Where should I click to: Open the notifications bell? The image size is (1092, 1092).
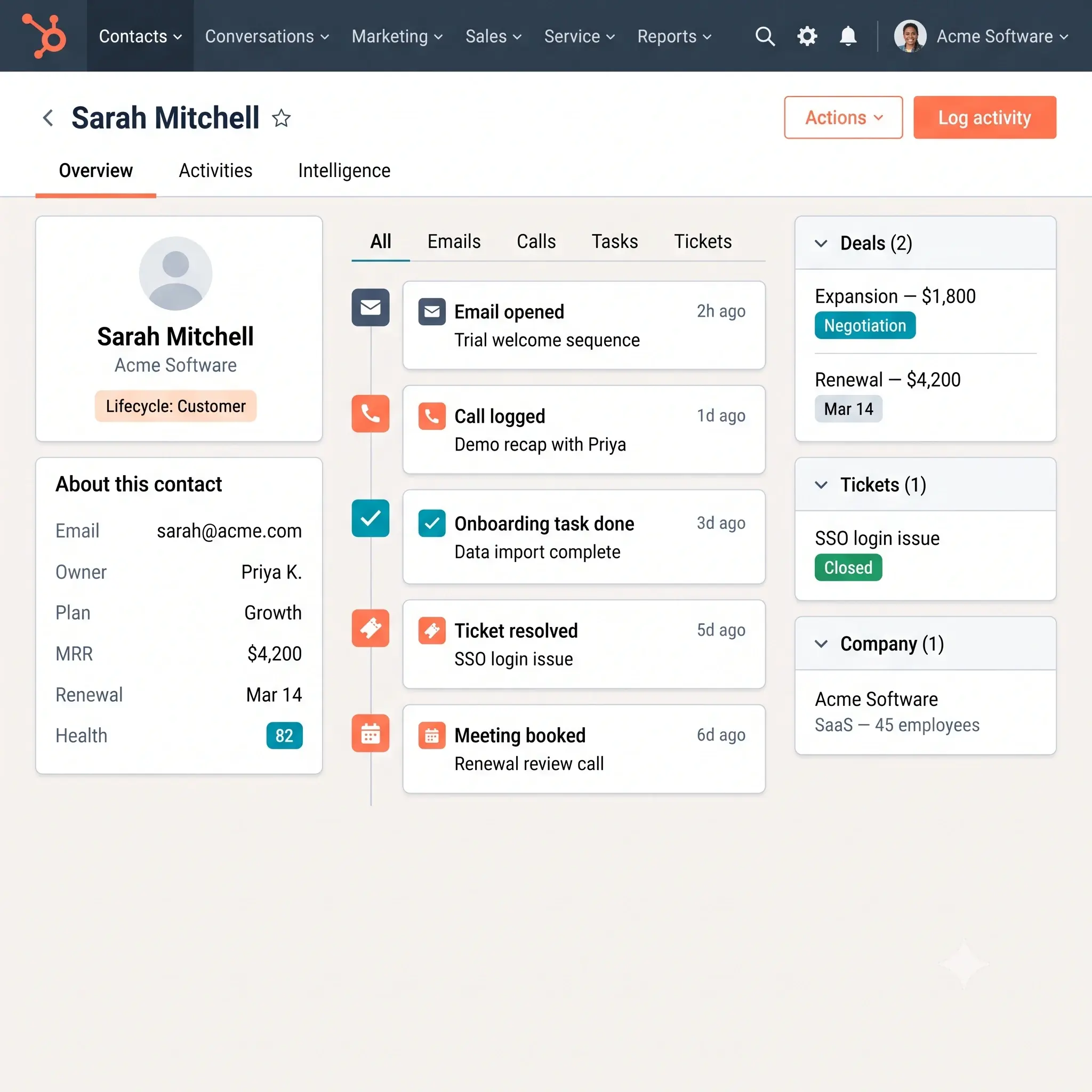point(848,36)
